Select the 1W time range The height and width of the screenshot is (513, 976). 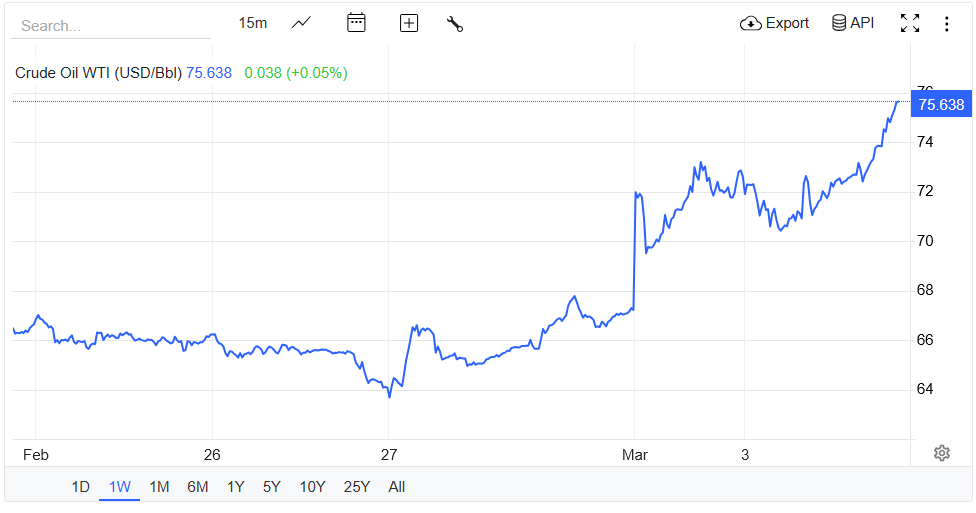point(120,487)
